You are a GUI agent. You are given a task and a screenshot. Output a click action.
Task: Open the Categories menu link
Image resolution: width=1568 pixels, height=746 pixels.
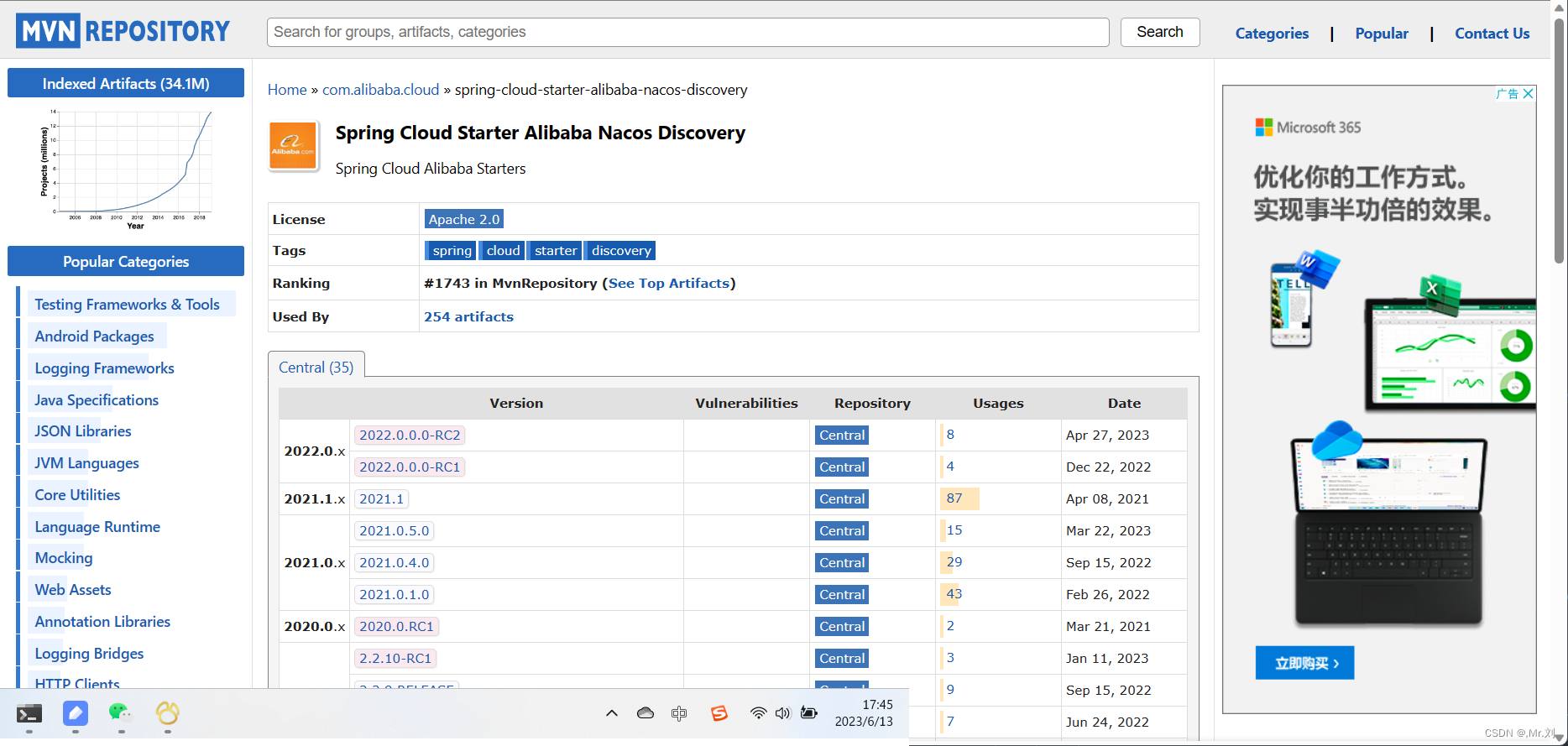[1272, 34]
